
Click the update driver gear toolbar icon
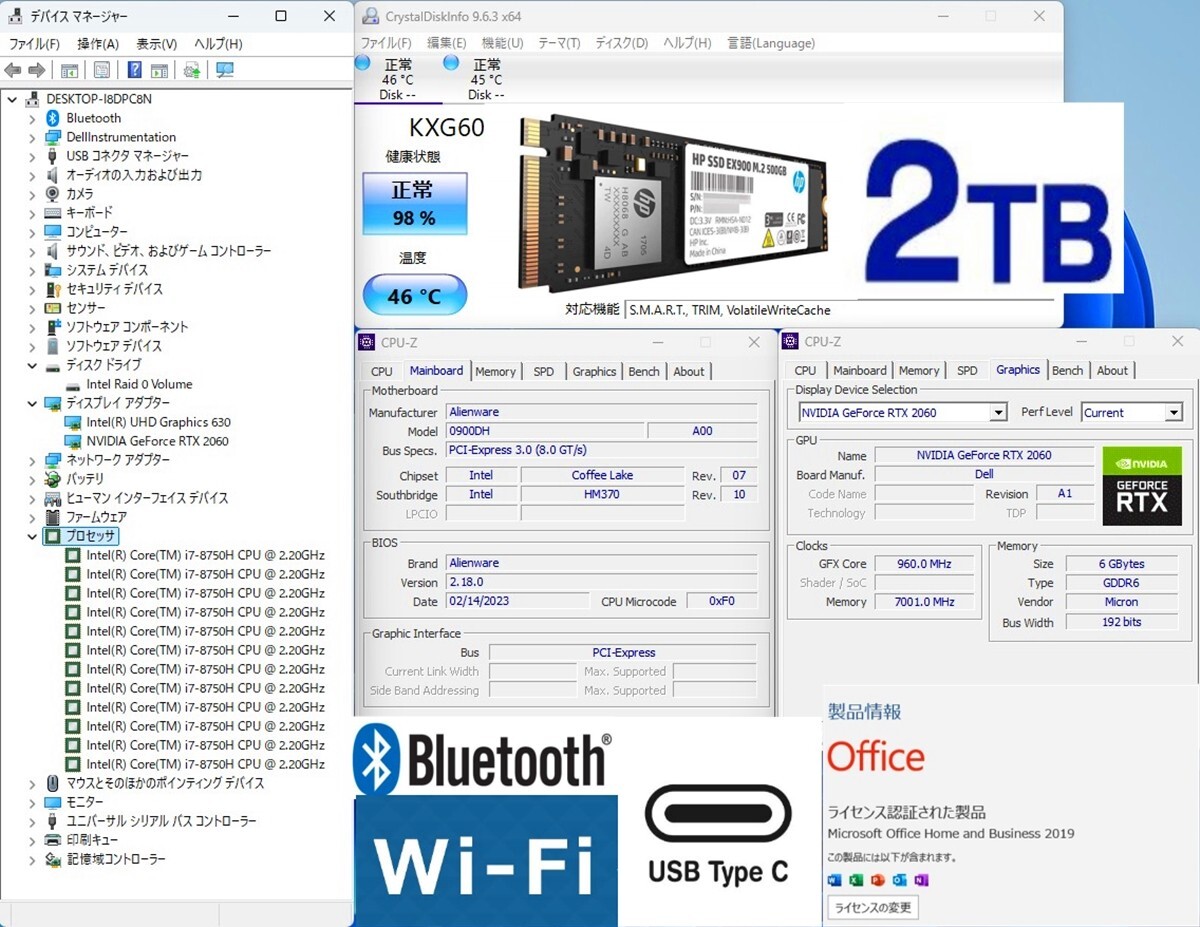click(x=191, y=70)
